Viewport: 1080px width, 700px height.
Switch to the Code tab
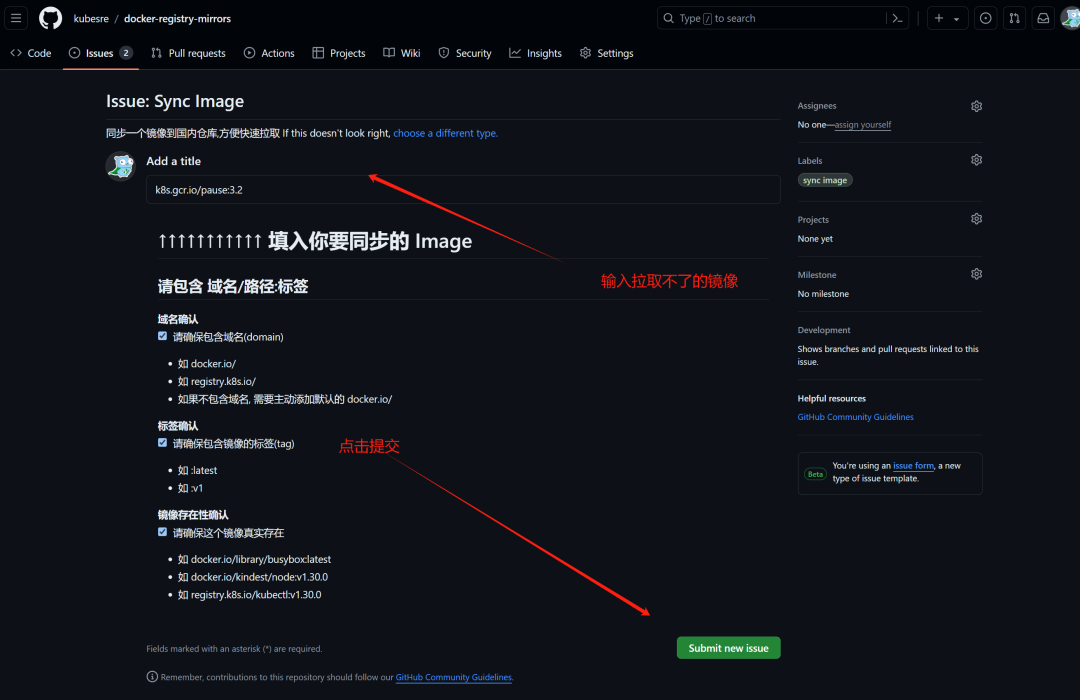[x=31, y=53]
